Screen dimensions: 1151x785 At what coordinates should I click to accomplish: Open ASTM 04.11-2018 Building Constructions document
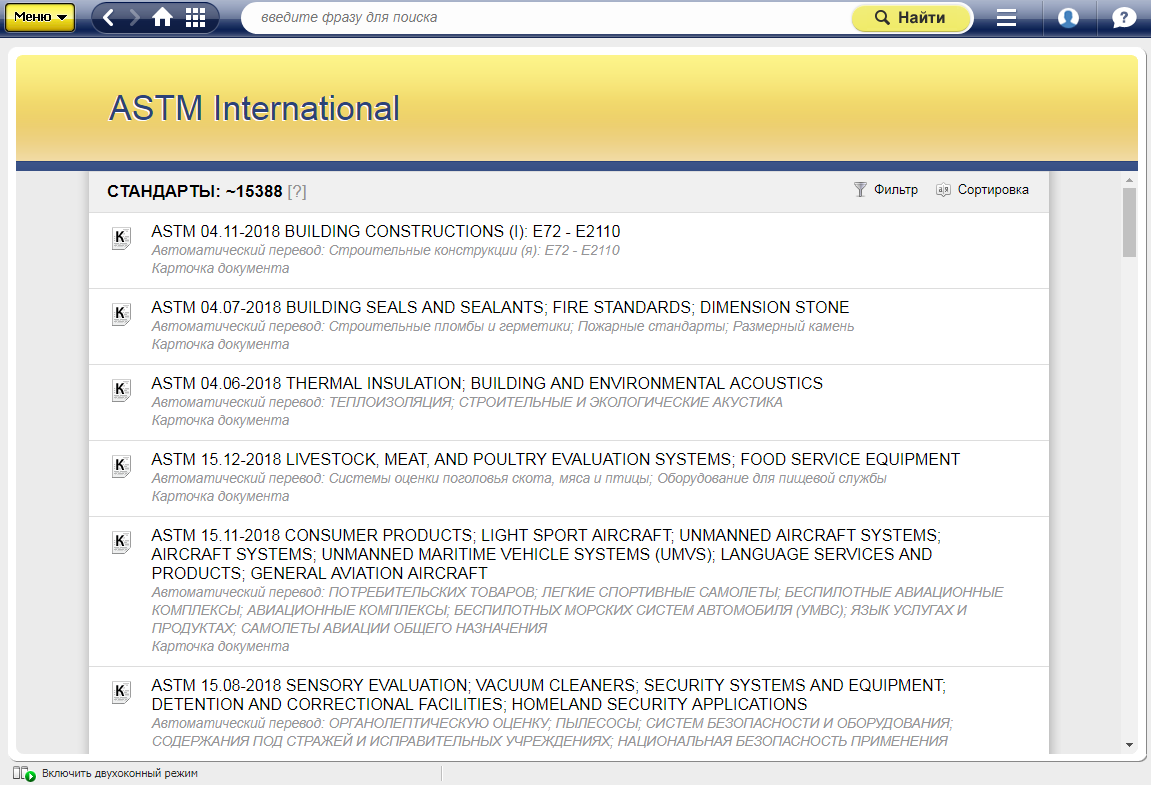click(386, 231)
